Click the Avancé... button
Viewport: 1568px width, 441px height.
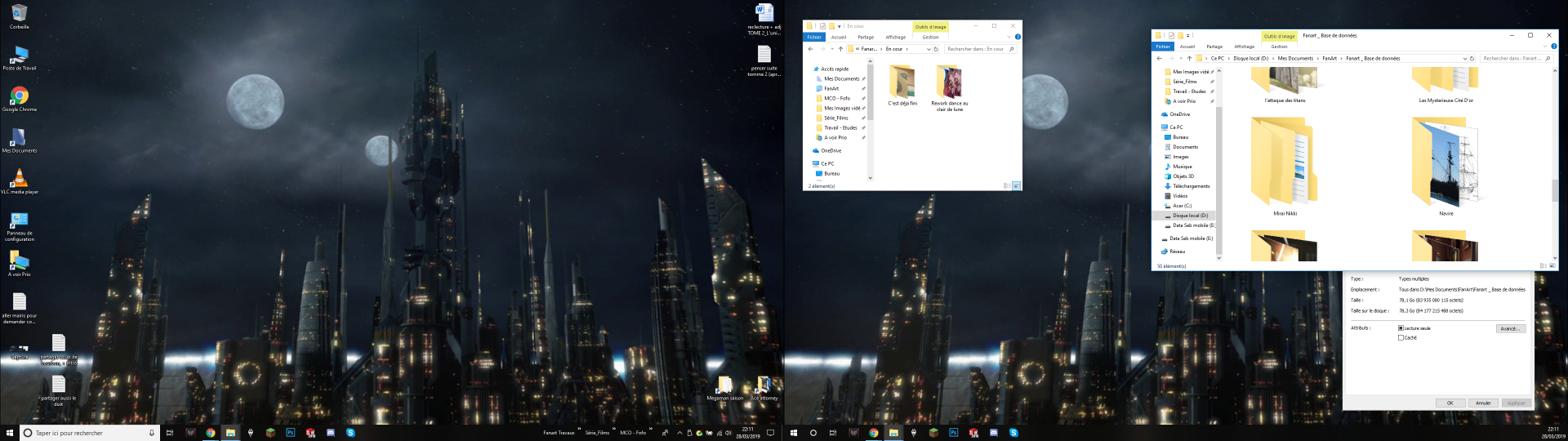[x=1510, y=328]
